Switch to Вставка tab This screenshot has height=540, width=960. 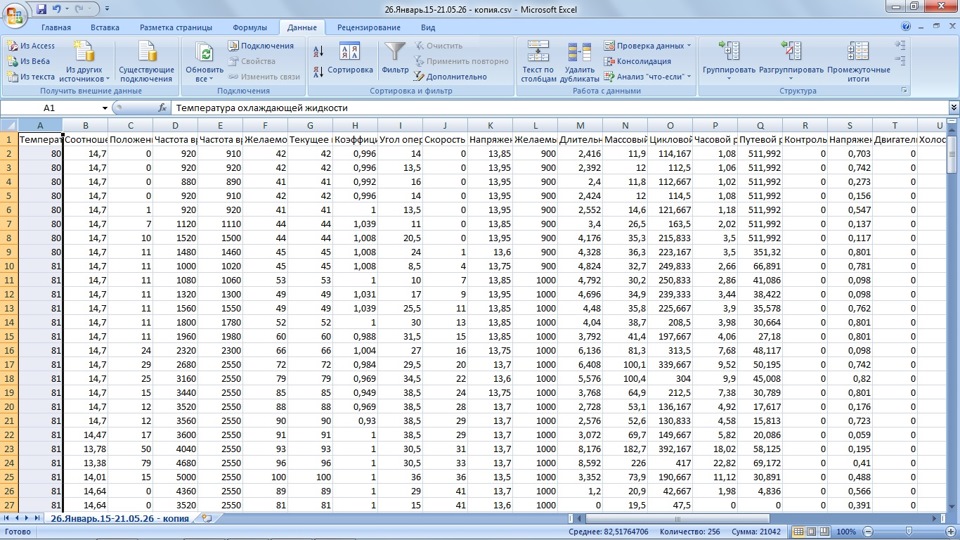[105, 28]
